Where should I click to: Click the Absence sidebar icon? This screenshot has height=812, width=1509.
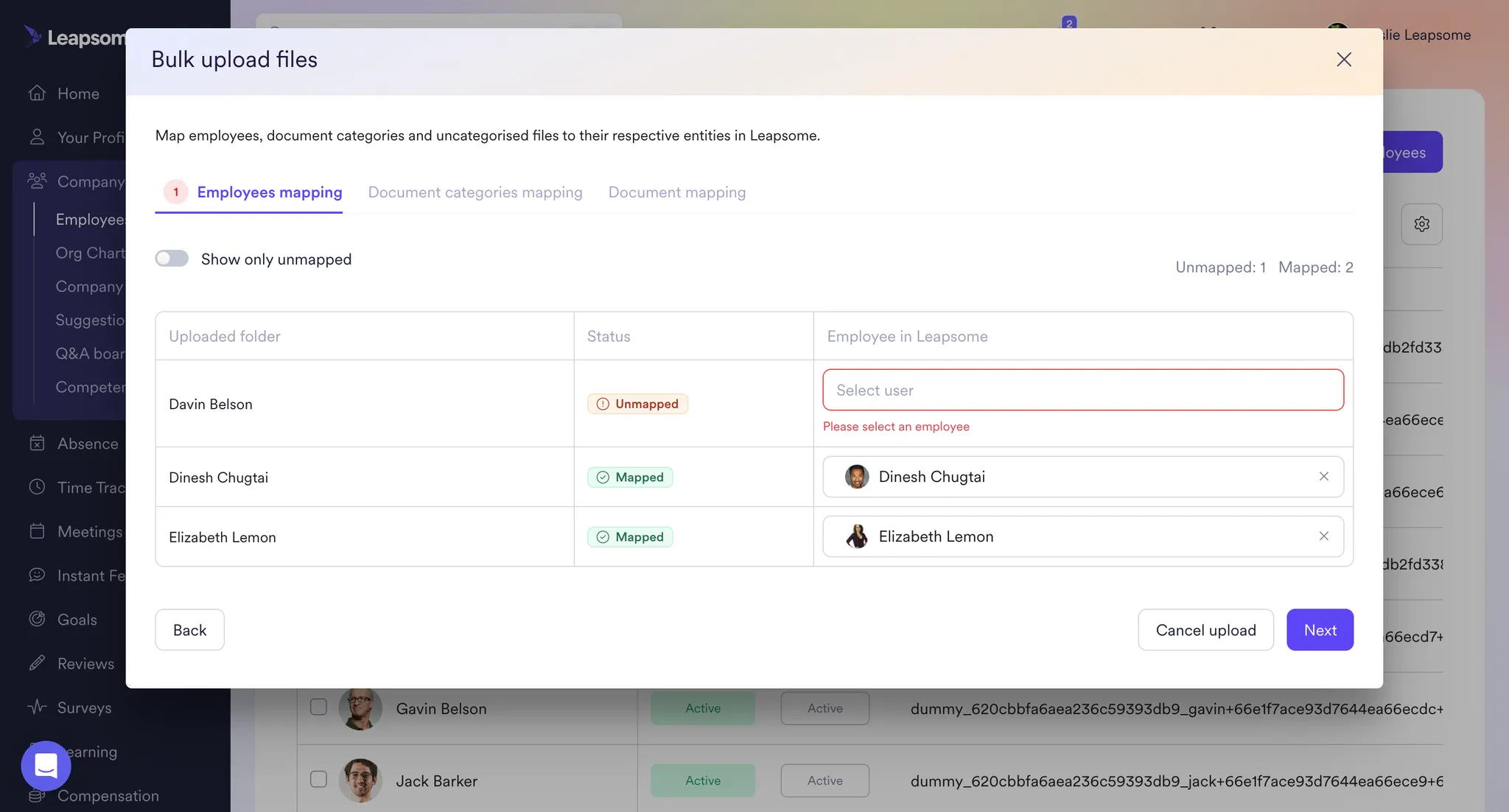pos(37,443)
